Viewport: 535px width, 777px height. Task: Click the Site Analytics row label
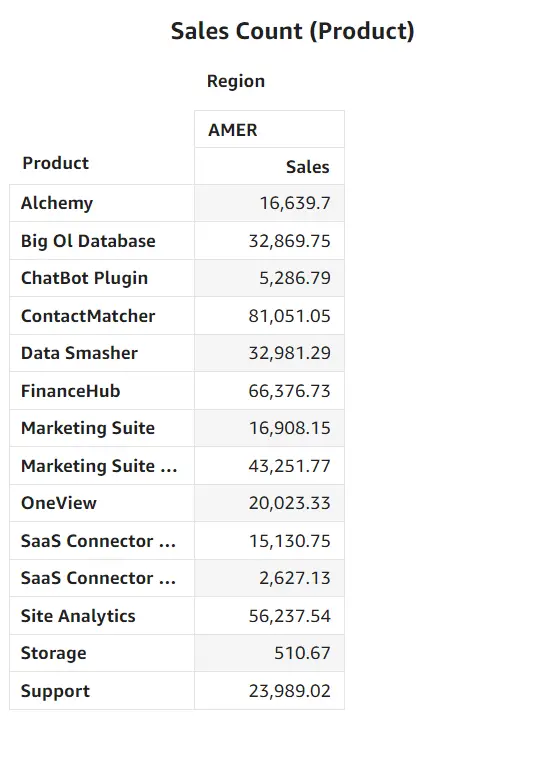pyautogui.click(x=78, y=616)
